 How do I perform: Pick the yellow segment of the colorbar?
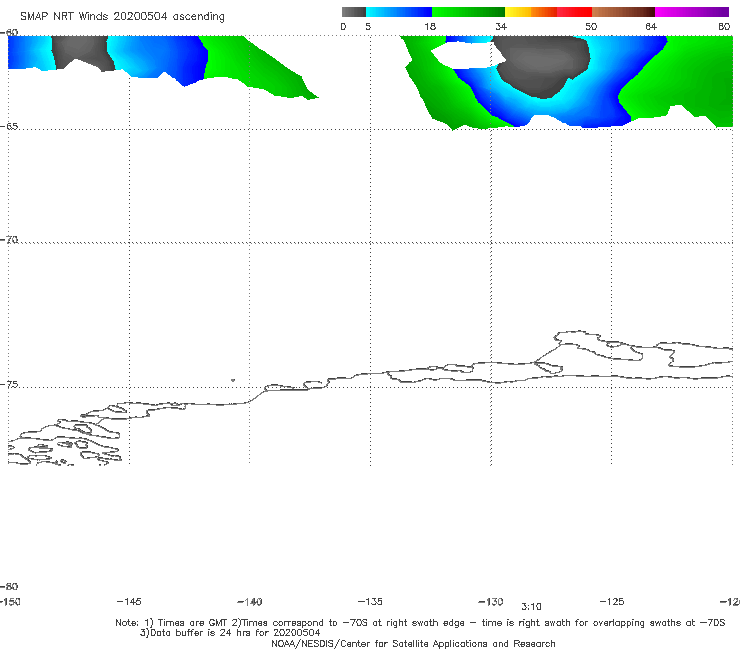(518, 12)
